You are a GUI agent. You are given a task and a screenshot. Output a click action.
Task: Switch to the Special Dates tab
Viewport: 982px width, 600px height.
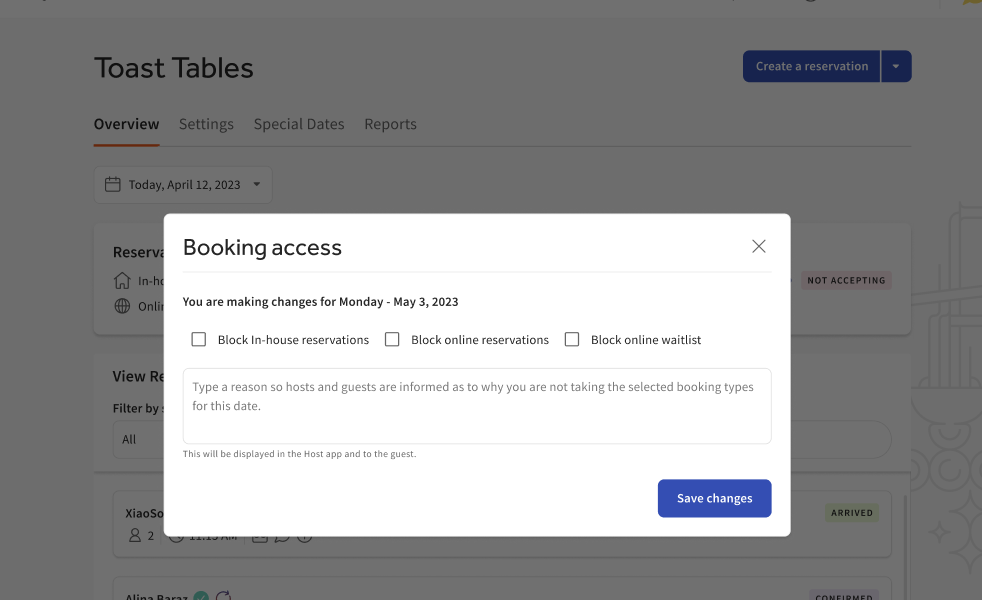tap(299, 124)
